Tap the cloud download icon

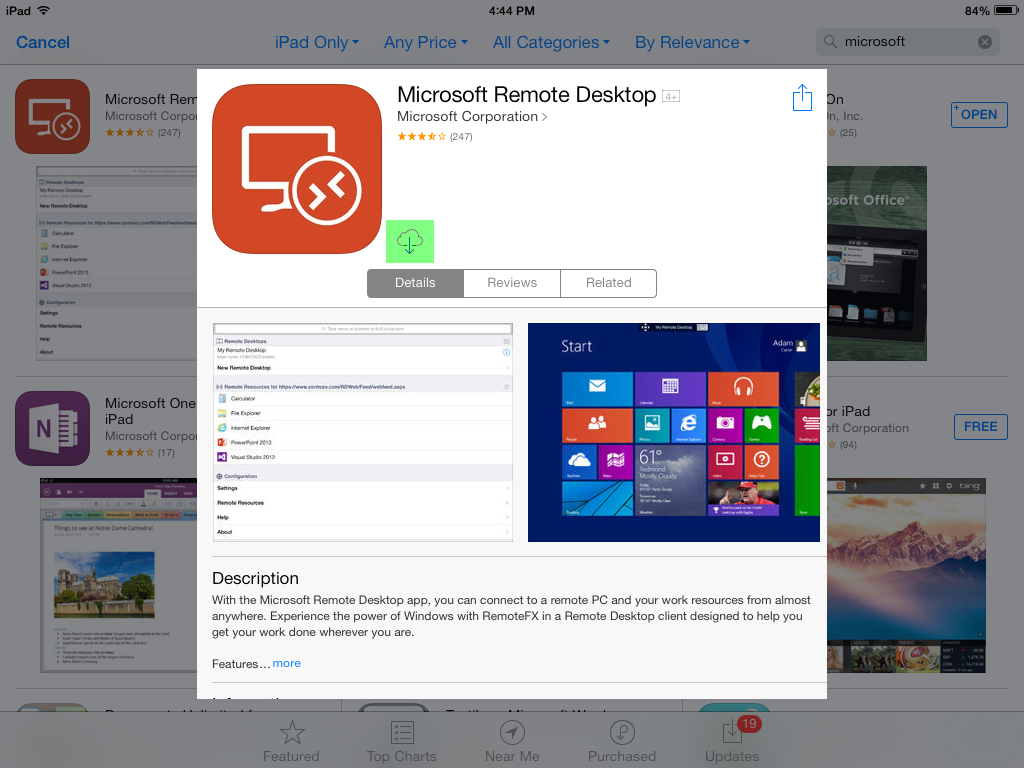pyautogui.click(x=410, y=241)
